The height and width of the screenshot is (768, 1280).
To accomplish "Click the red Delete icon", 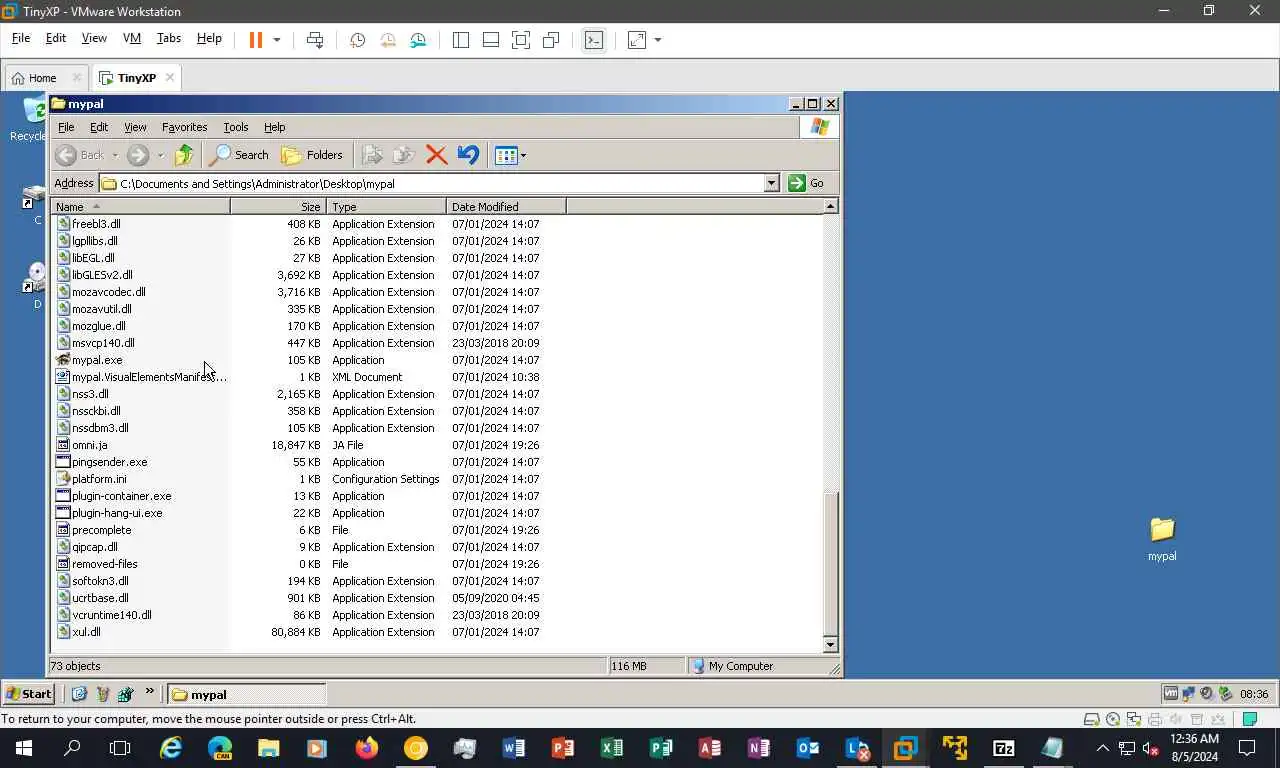I will point(436,155).
